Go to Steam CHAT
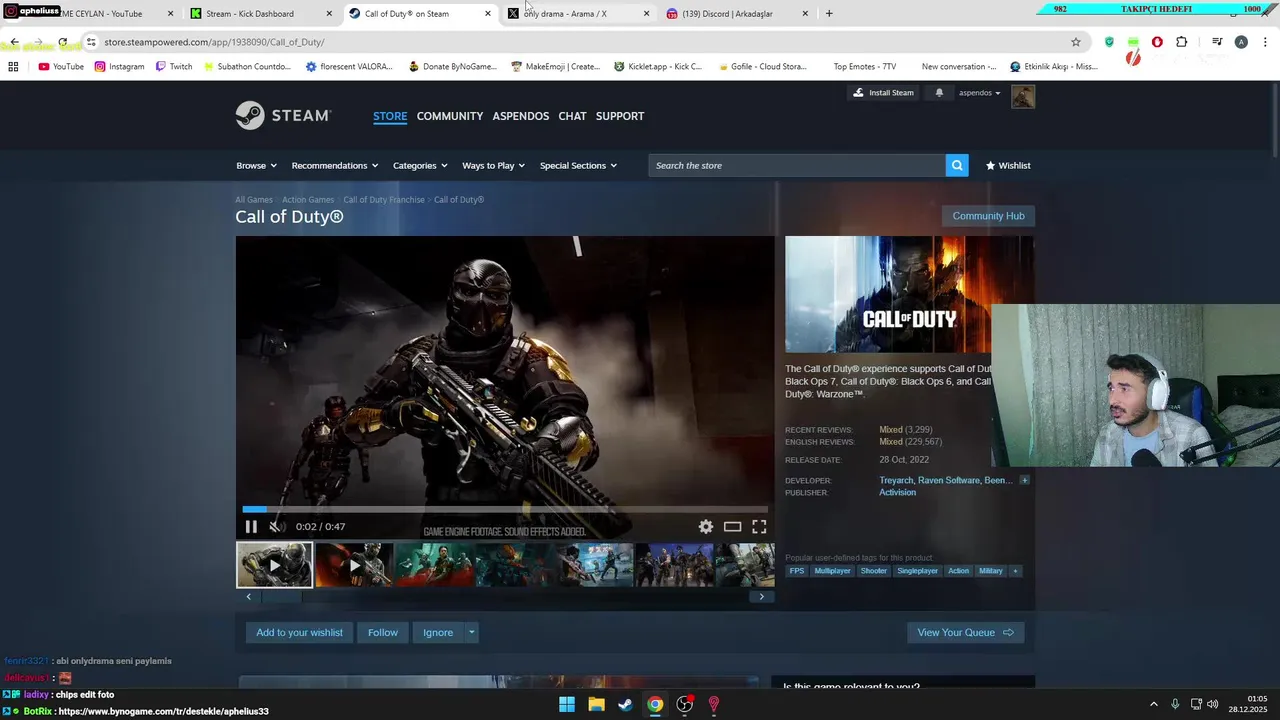The height and width of the screenshot is (720, 1280). (x=573, y=116)
